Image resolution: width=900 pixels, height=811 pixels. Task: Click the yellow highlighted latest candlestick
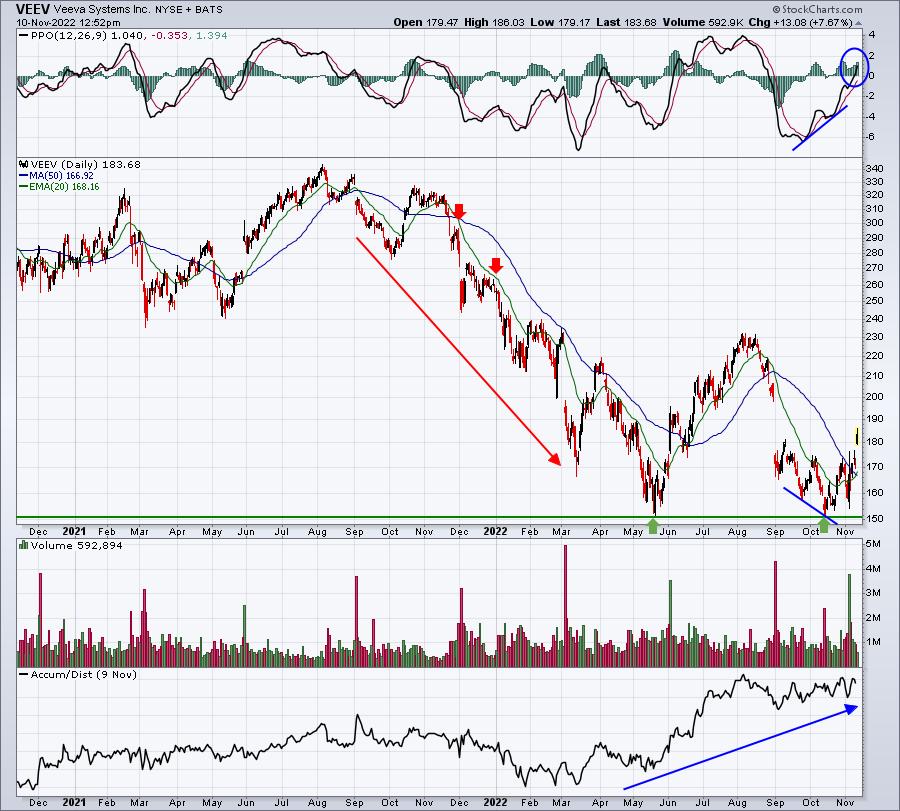point(857,436)
